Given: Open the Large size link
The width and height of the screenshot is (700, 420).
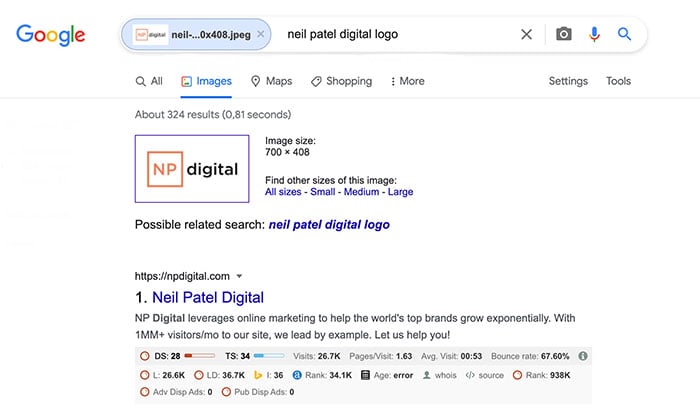Looking at the screenshot, I should (x=400, y=192).
